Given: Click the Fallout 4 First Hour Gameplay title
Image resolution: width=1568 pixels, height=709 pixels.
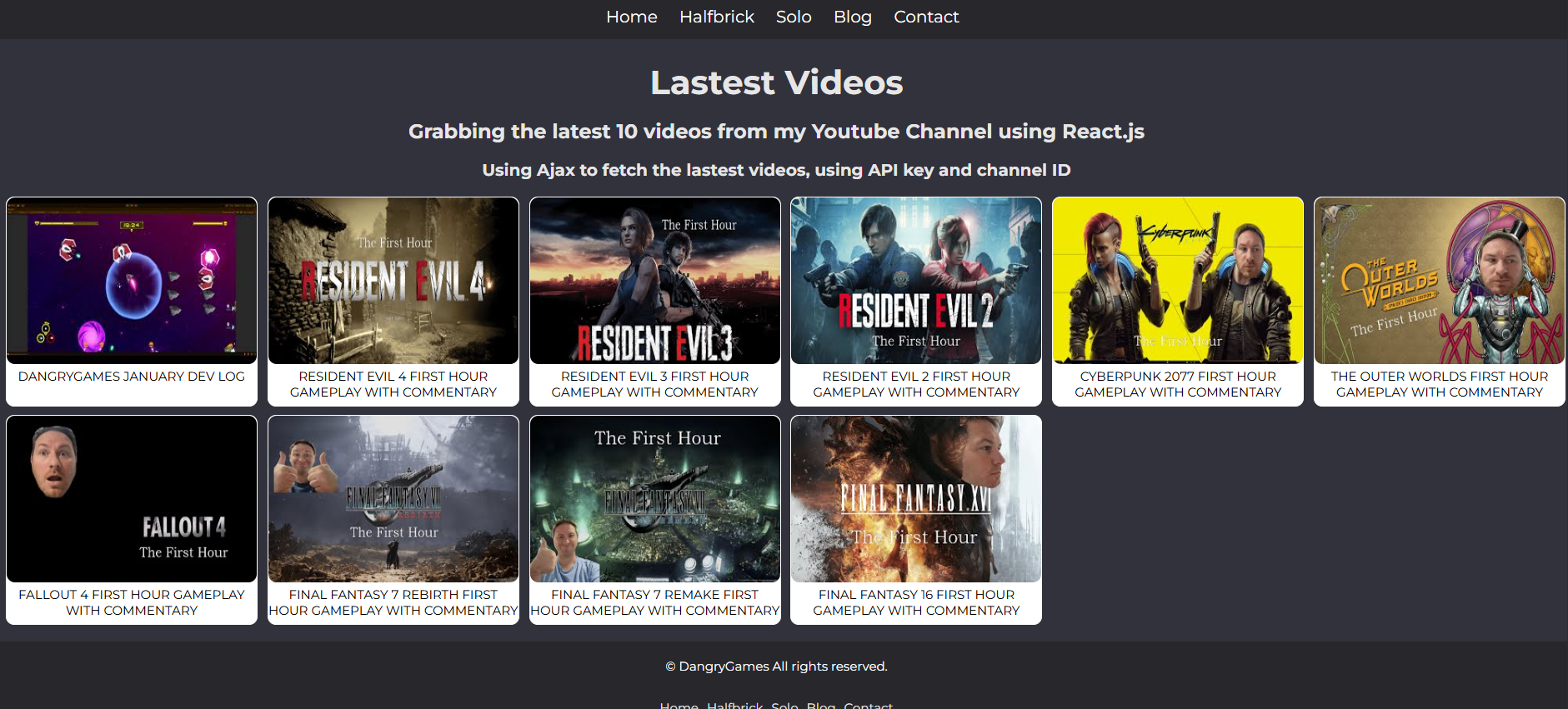Looking at the screenshot, I should tap(132, 602).
